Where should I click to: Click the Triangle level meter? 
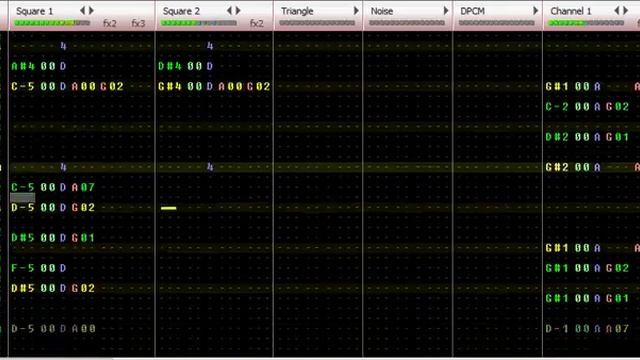pyautogui.click(x=317, y=23)
